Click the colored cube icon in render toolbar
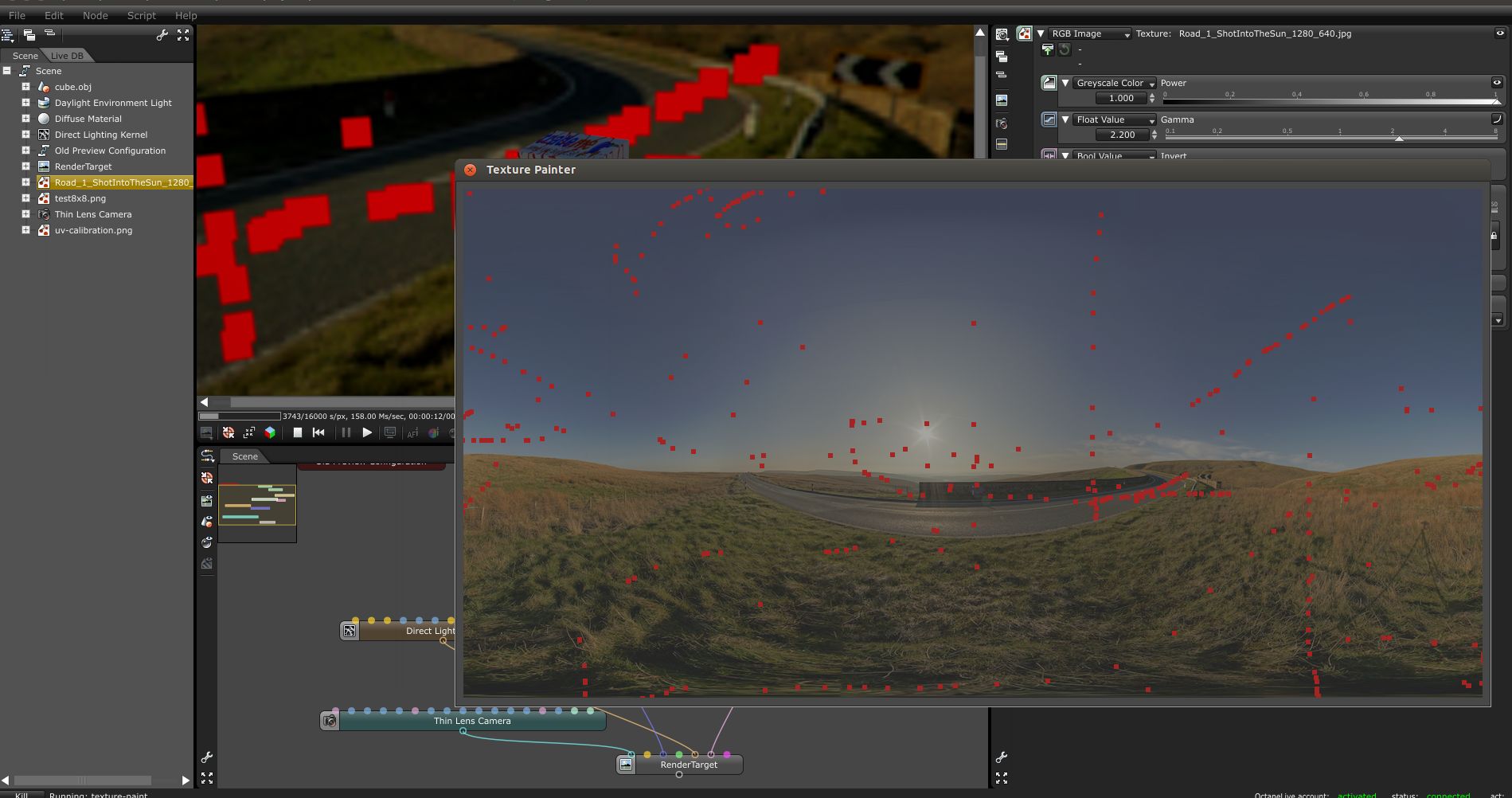 [x=270, y=432]
